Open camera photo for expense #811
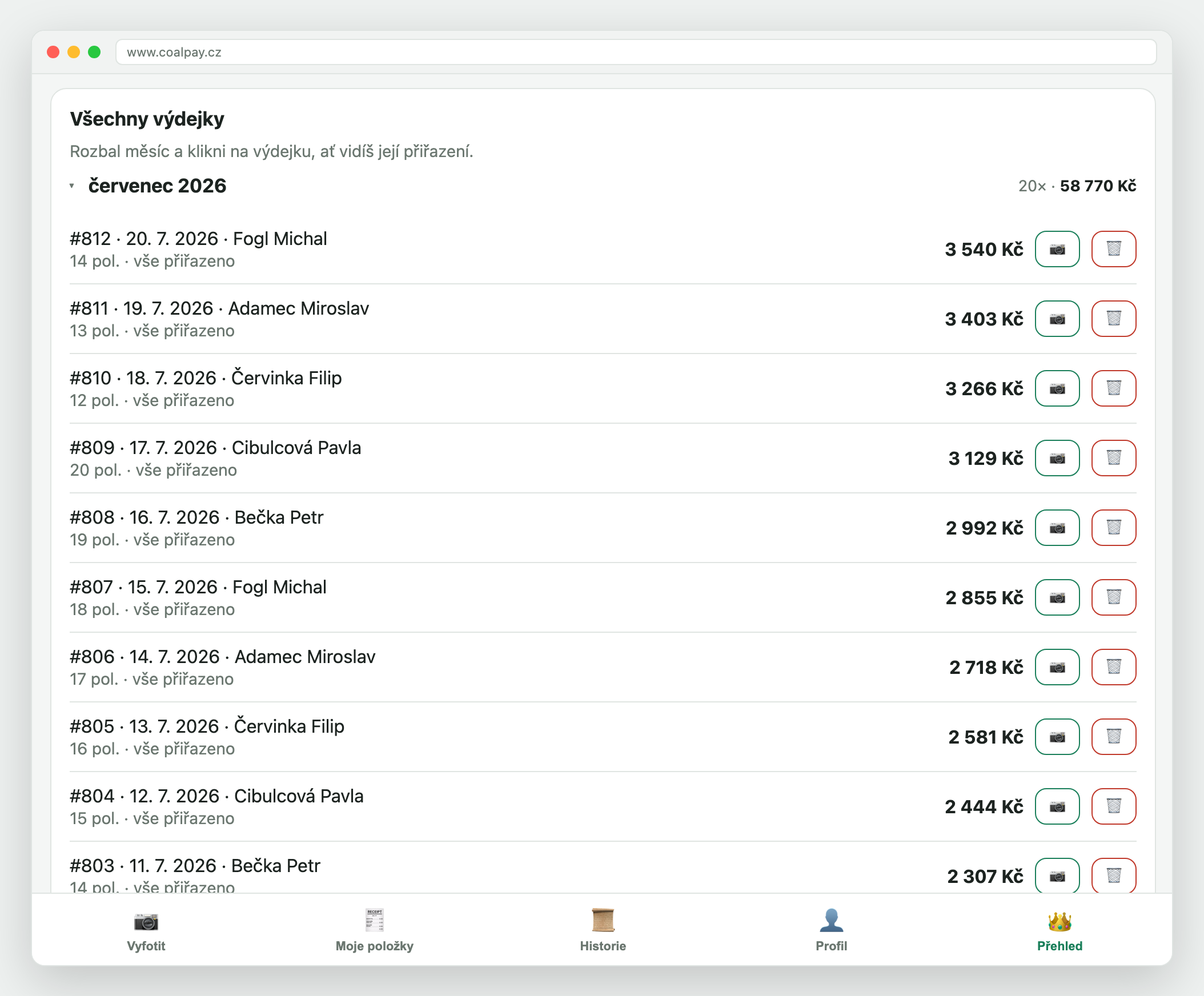This screenshot has width=1204, height=996. pyautogui.click(x=1057, y=319)
